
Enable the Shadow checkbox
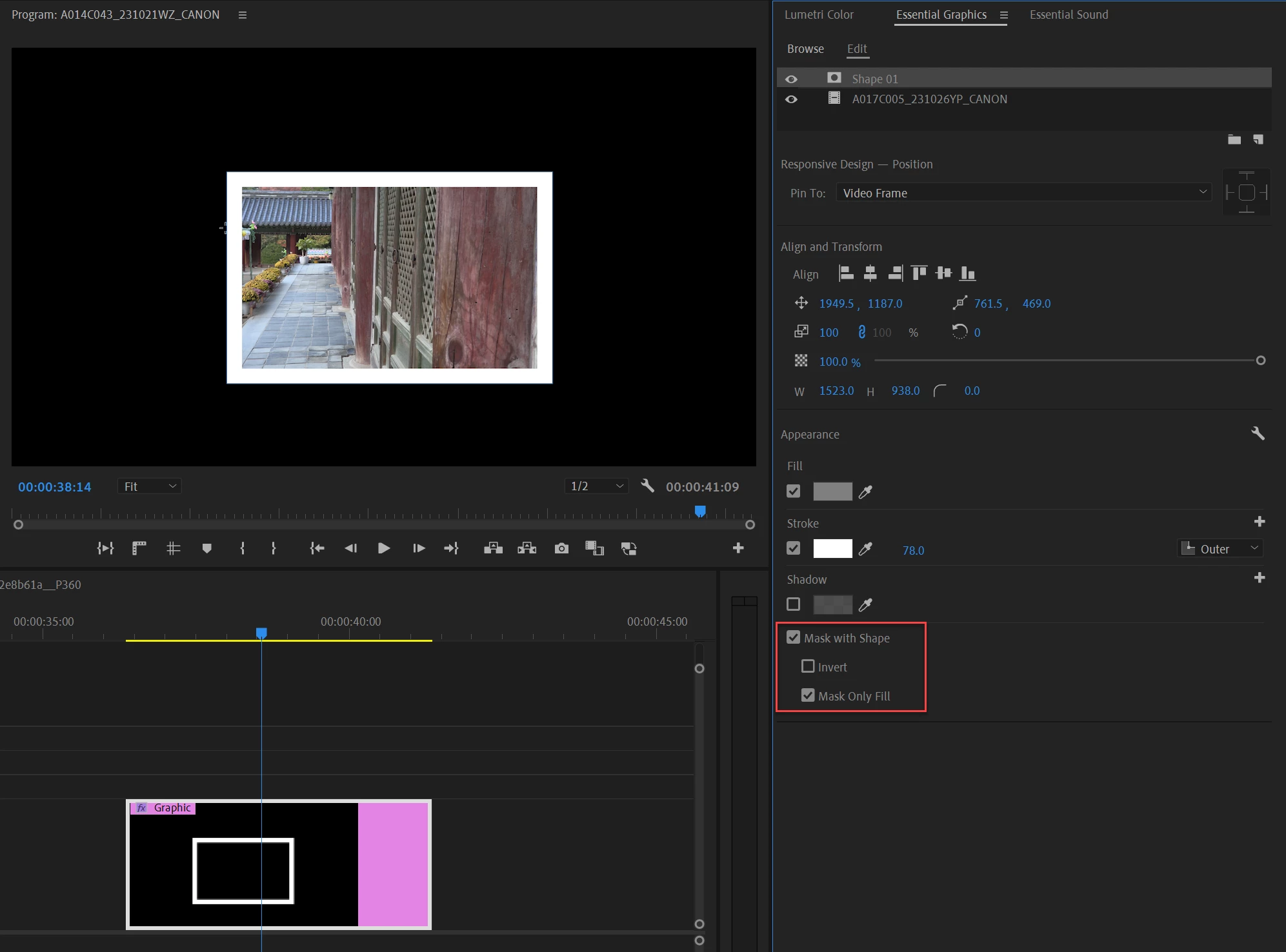click(793, 604)
